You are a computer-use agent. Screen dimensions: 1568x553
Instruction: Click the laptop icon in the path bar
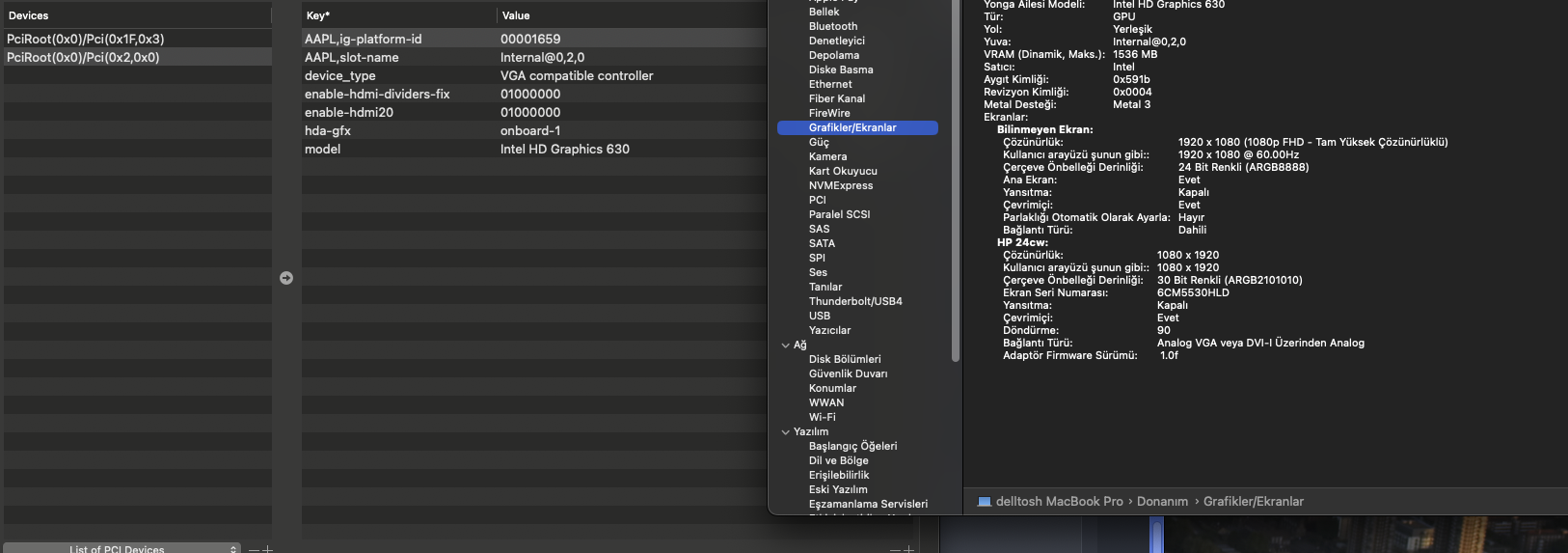984,502
